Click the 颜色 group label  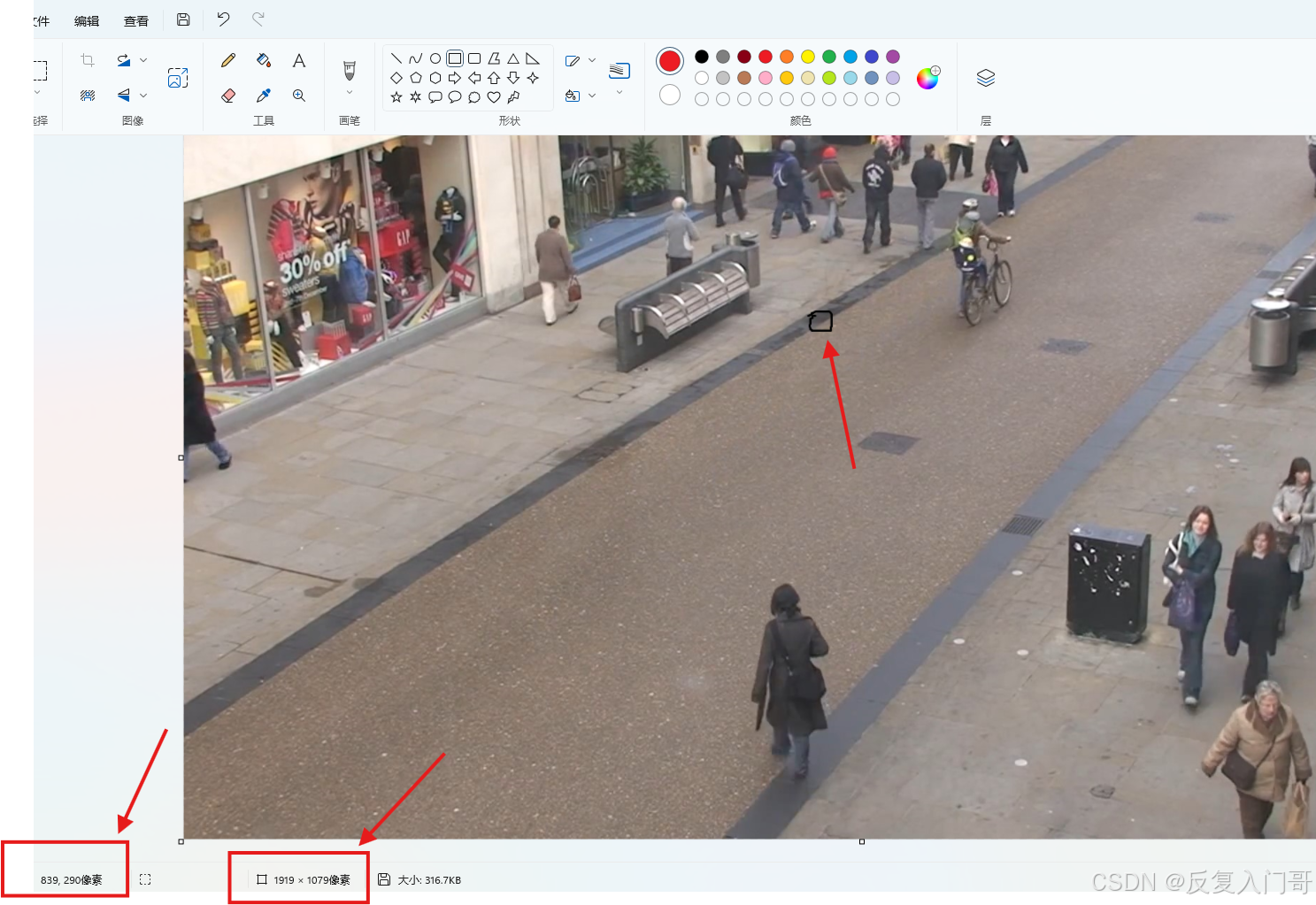click(x=800, y=120)
